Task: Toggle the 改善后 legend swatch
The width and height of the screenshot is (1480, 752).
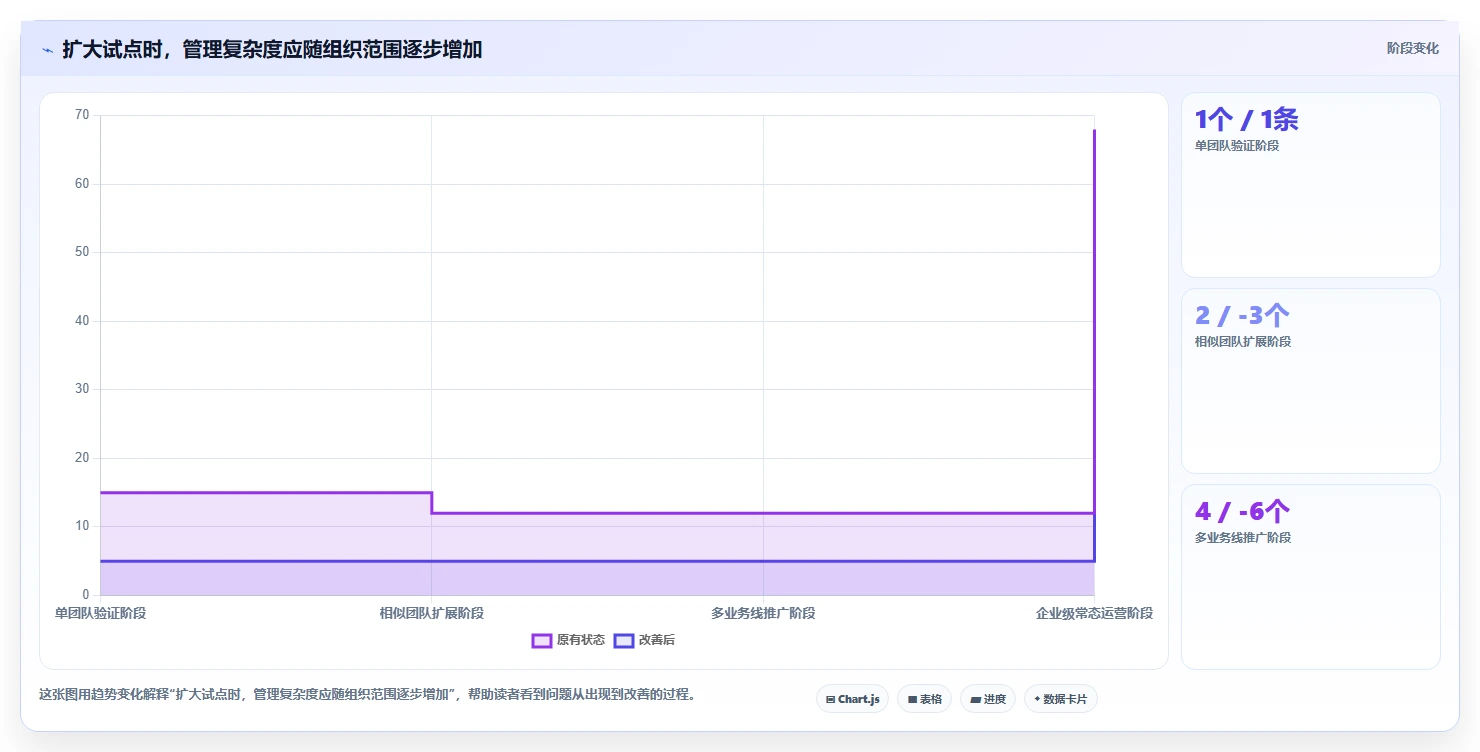Action: [624, 640]
